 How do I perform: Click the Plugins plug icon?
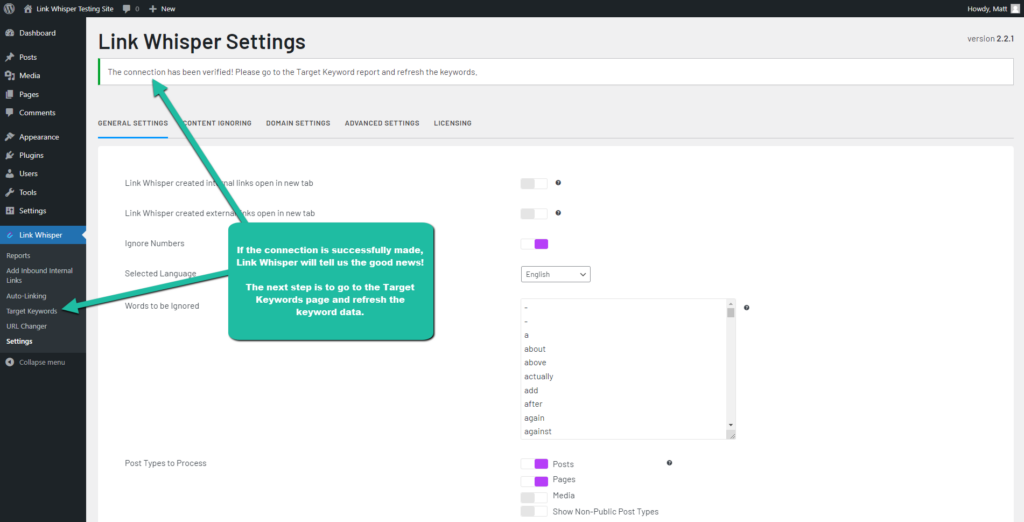click(10, 155)
